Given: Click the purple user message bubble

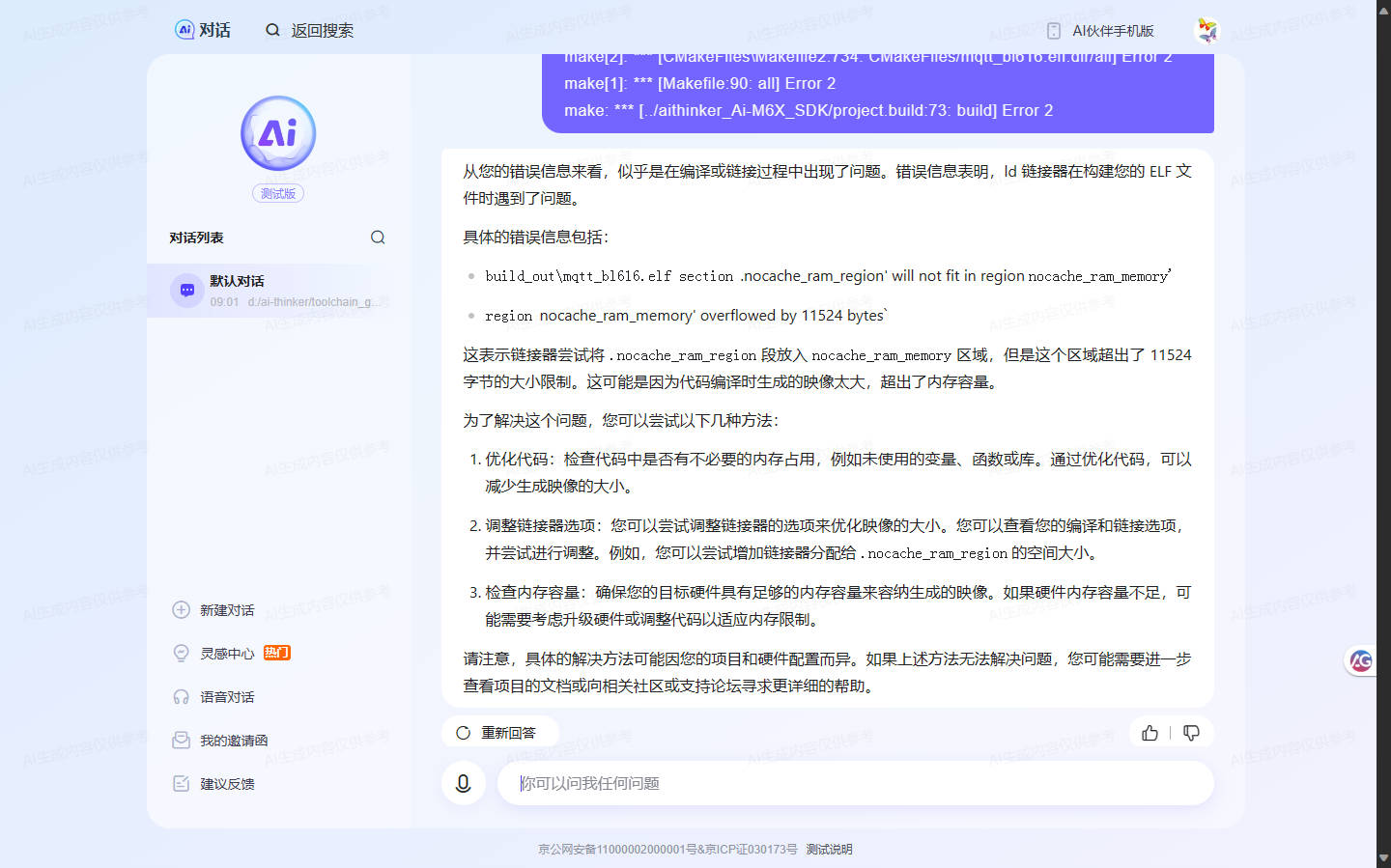Looking at the screenshot, I should click(x=877, y=93).
